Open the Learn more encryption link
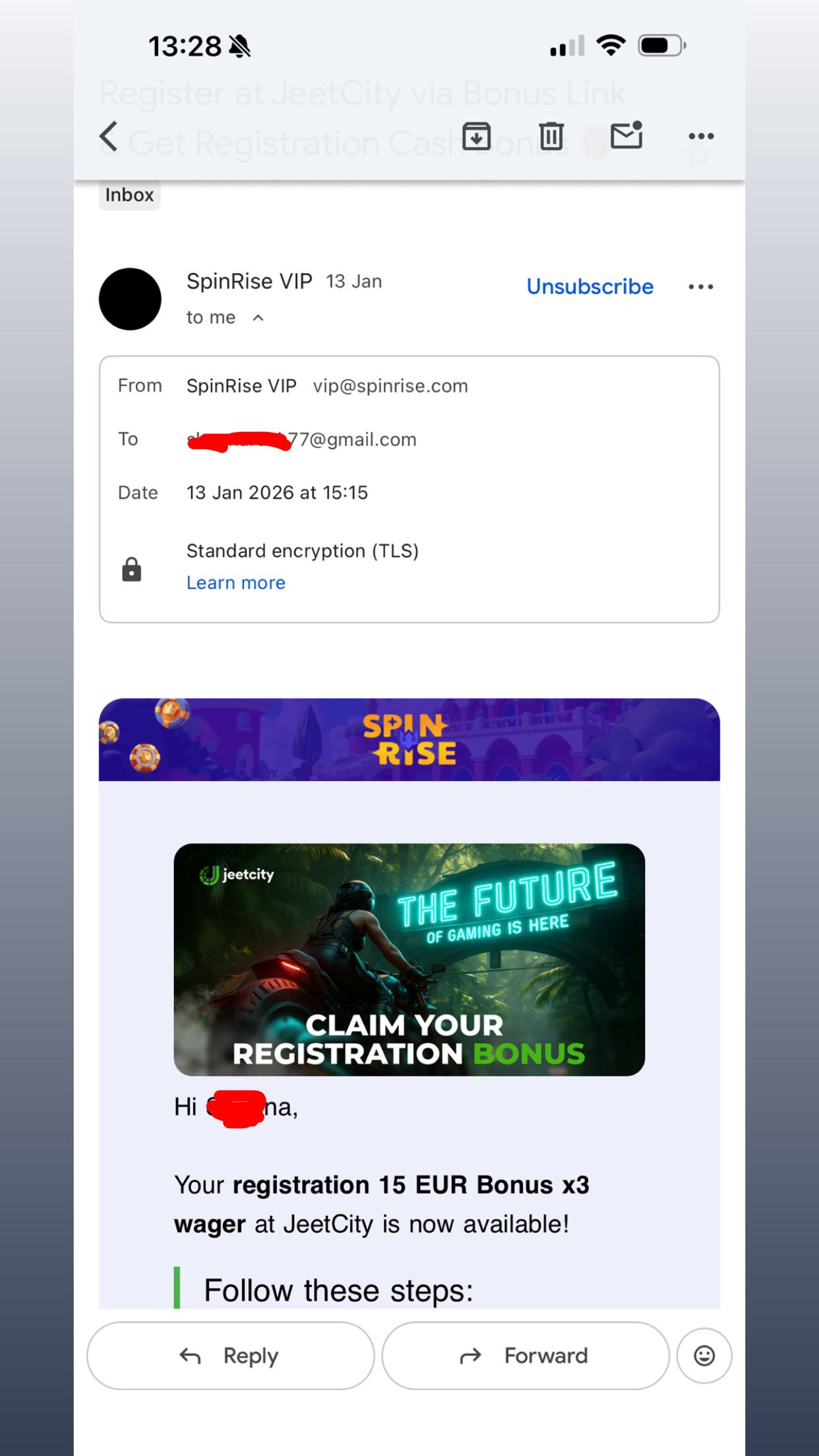 [x=236, y=583]
